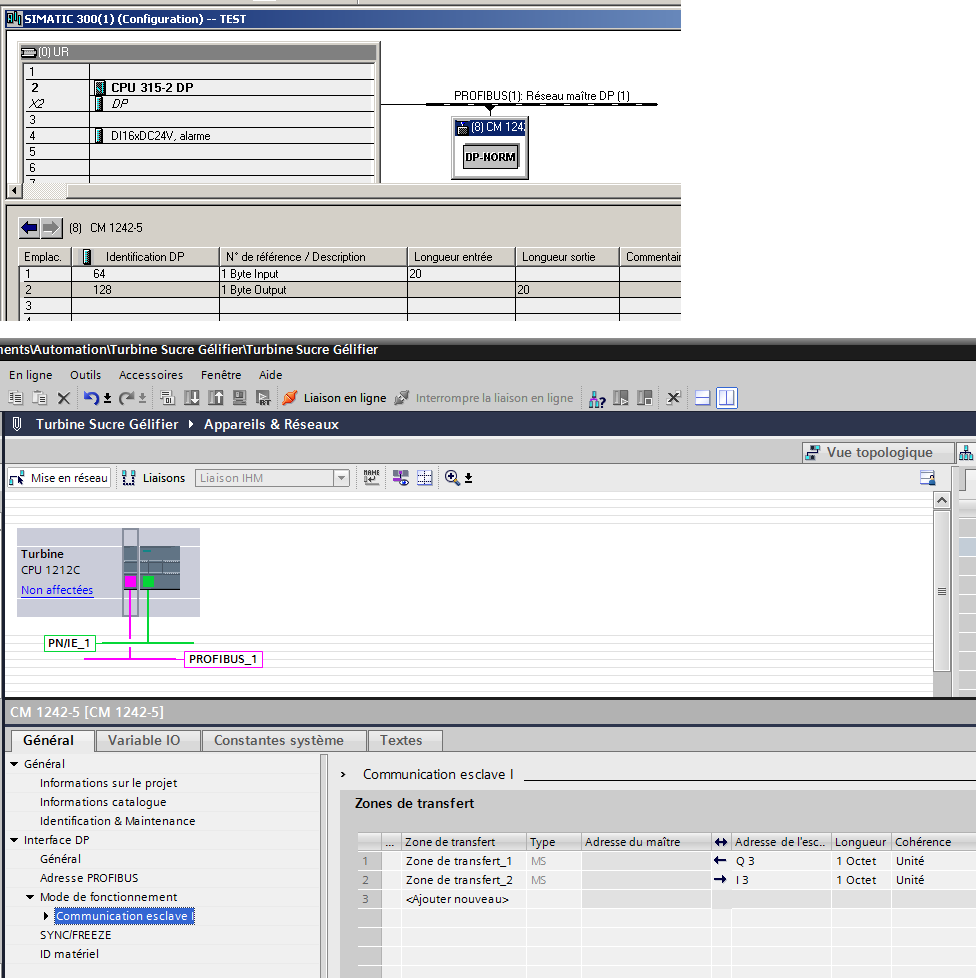The image size is (976, 978).
Task: Click the back arrow above CM 1242-5
Action: coord(30,228)
